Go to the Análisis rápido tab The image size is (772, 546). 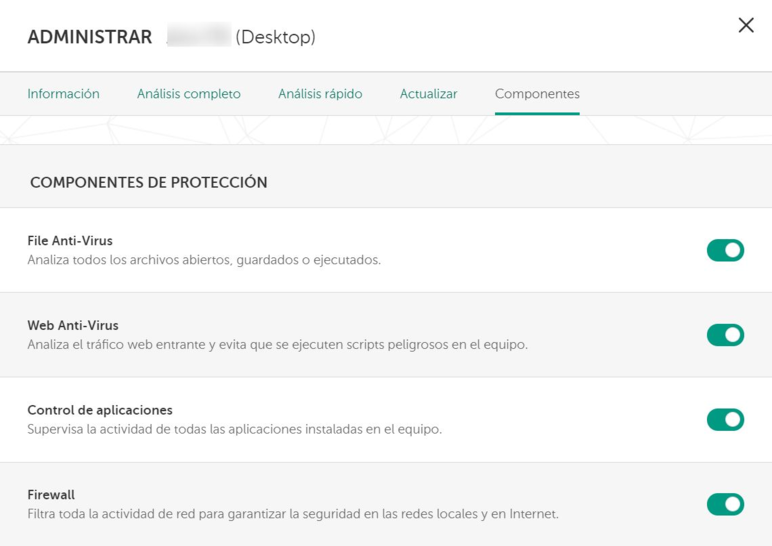click(x=320, y=94)
